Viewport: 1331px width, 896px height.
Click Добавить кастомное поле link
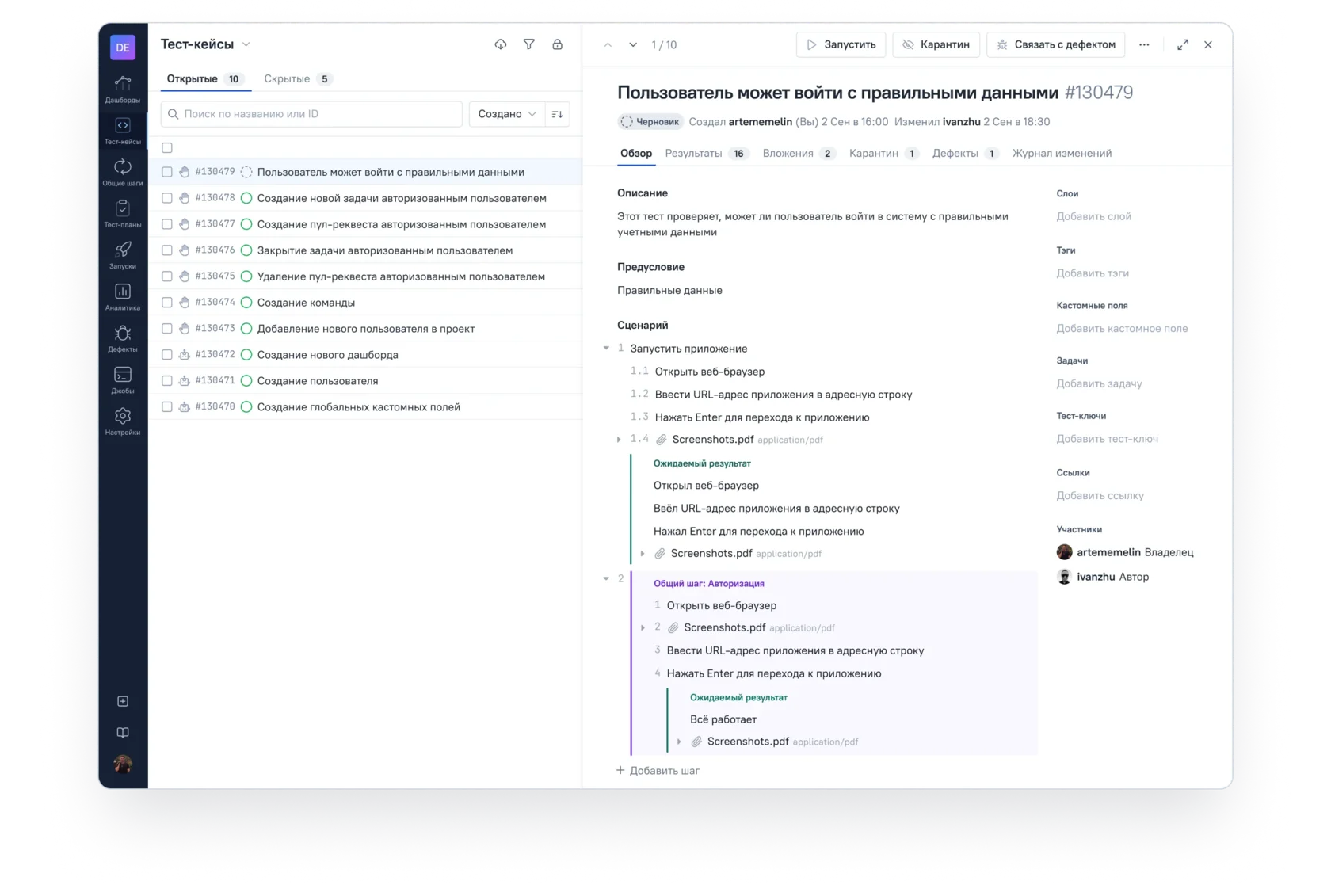click(x=1123, y=329)
